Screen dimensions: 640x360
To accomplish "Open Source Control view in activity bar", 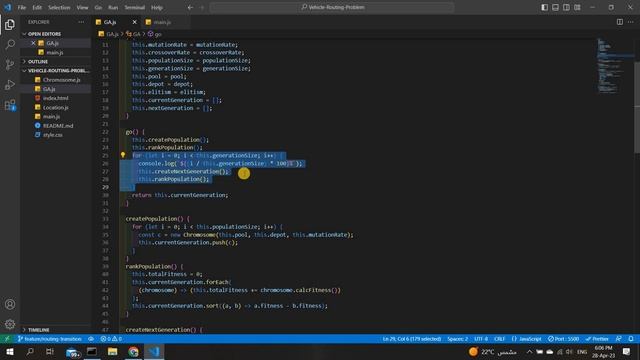I will 10,64.
